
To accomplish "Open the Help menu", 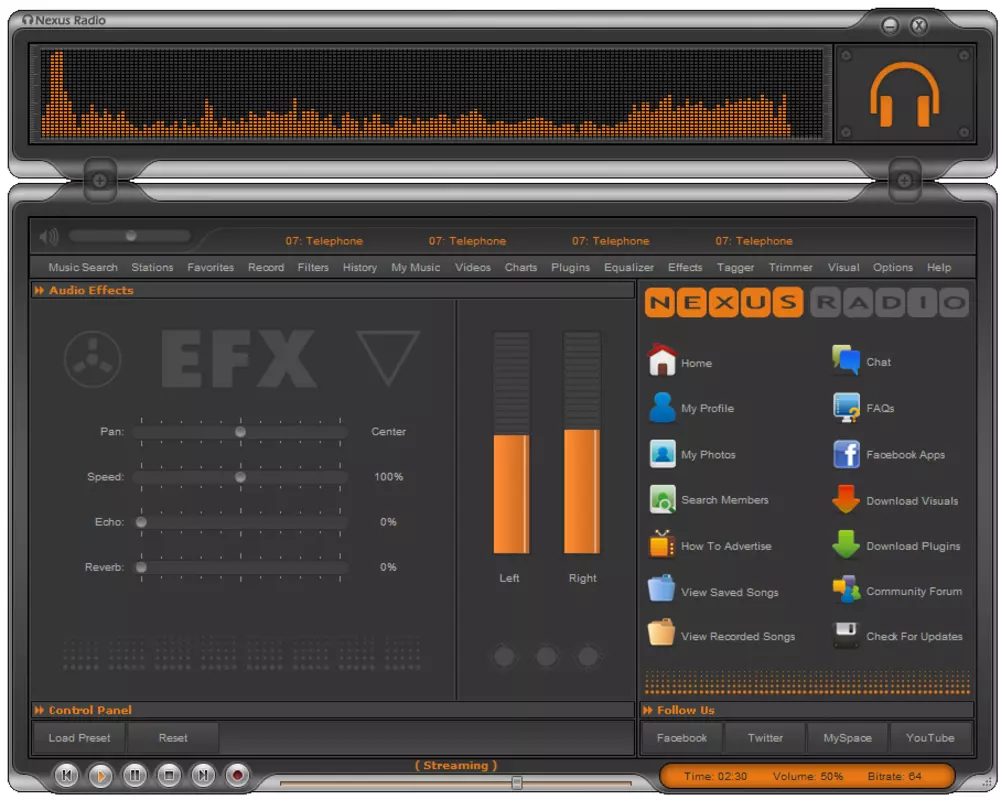I will click(x=938, y=268).
